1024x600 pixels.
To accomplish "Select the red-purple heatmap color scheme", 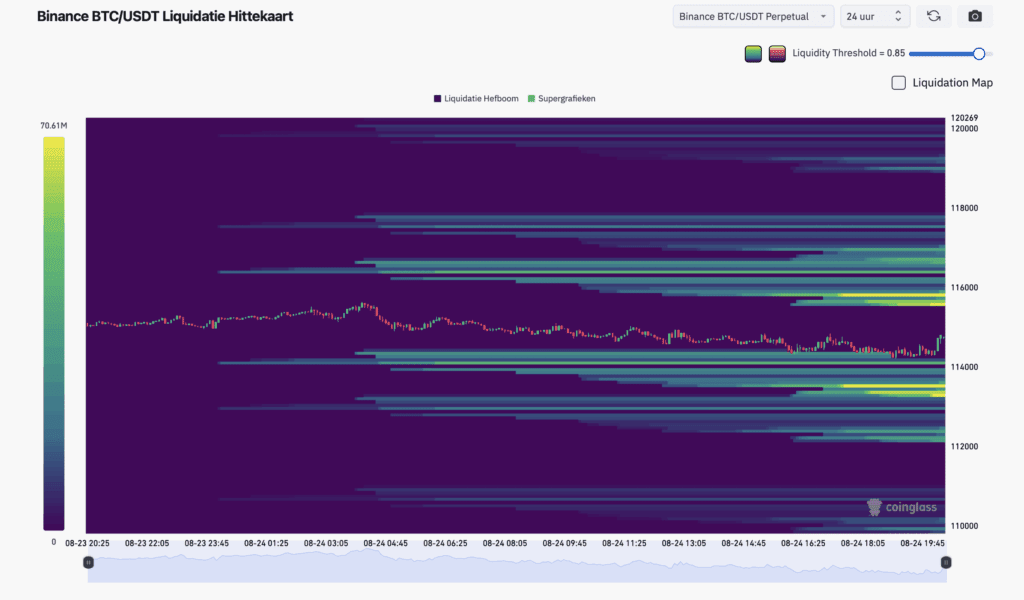I will point(777,54).
